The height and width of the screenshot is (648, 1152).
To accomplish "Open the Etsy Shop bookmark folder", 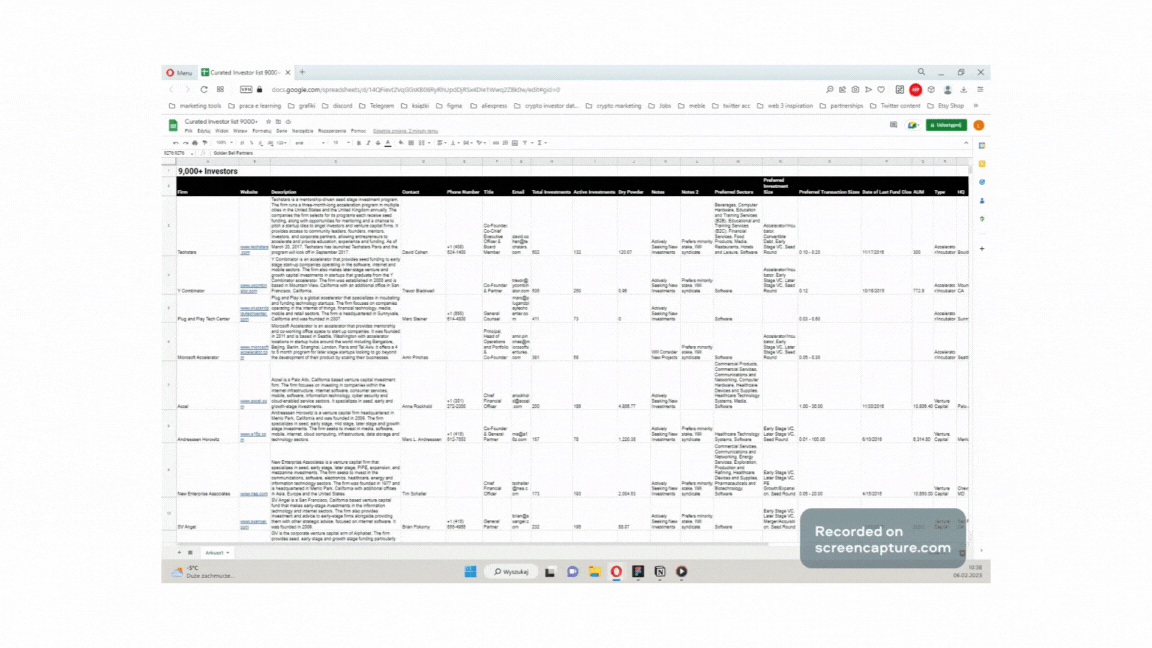I will coord(946,106).
